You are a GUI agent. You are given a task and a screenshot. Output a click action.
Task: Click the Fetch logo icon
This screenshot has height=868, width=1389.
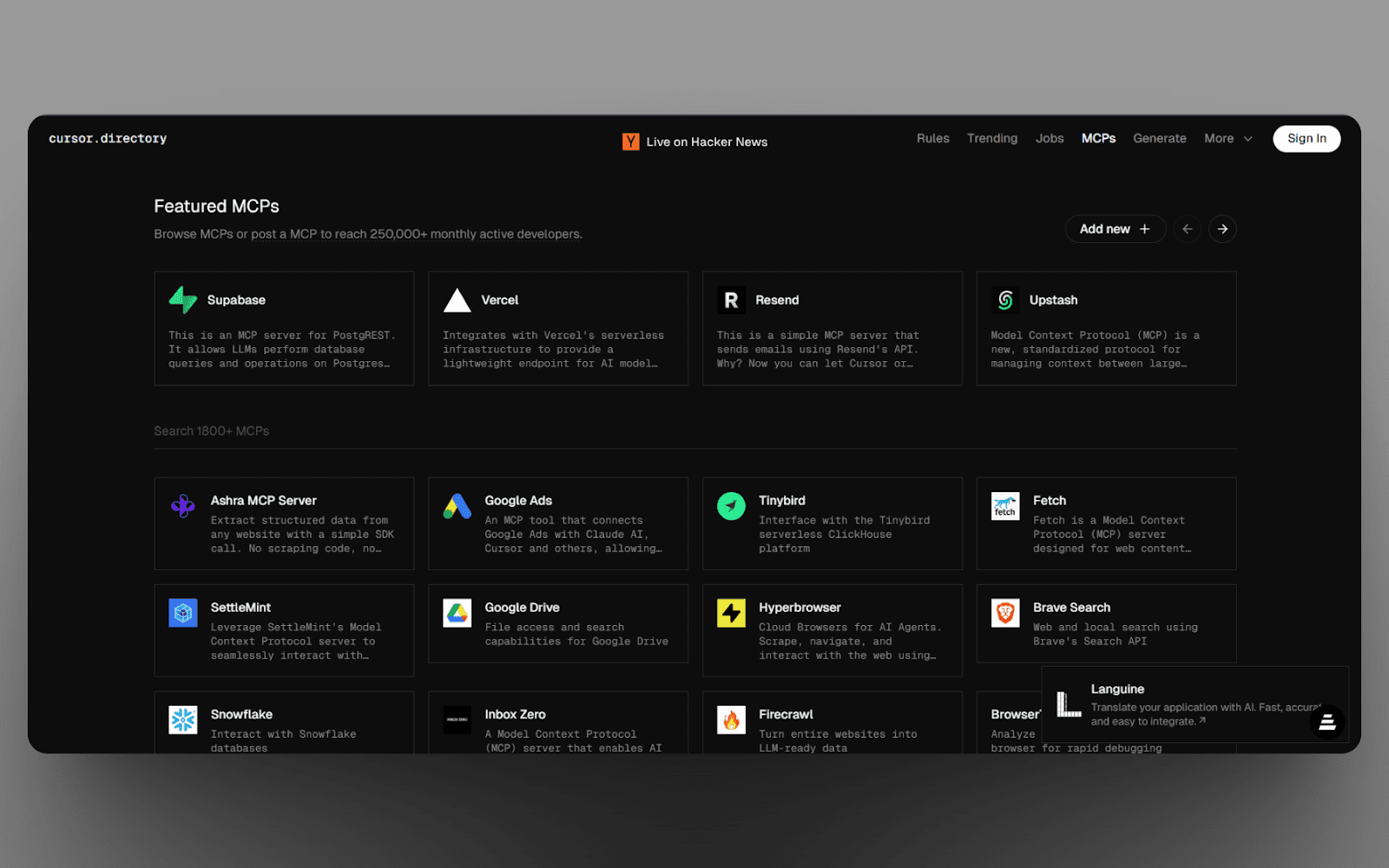1005,506
